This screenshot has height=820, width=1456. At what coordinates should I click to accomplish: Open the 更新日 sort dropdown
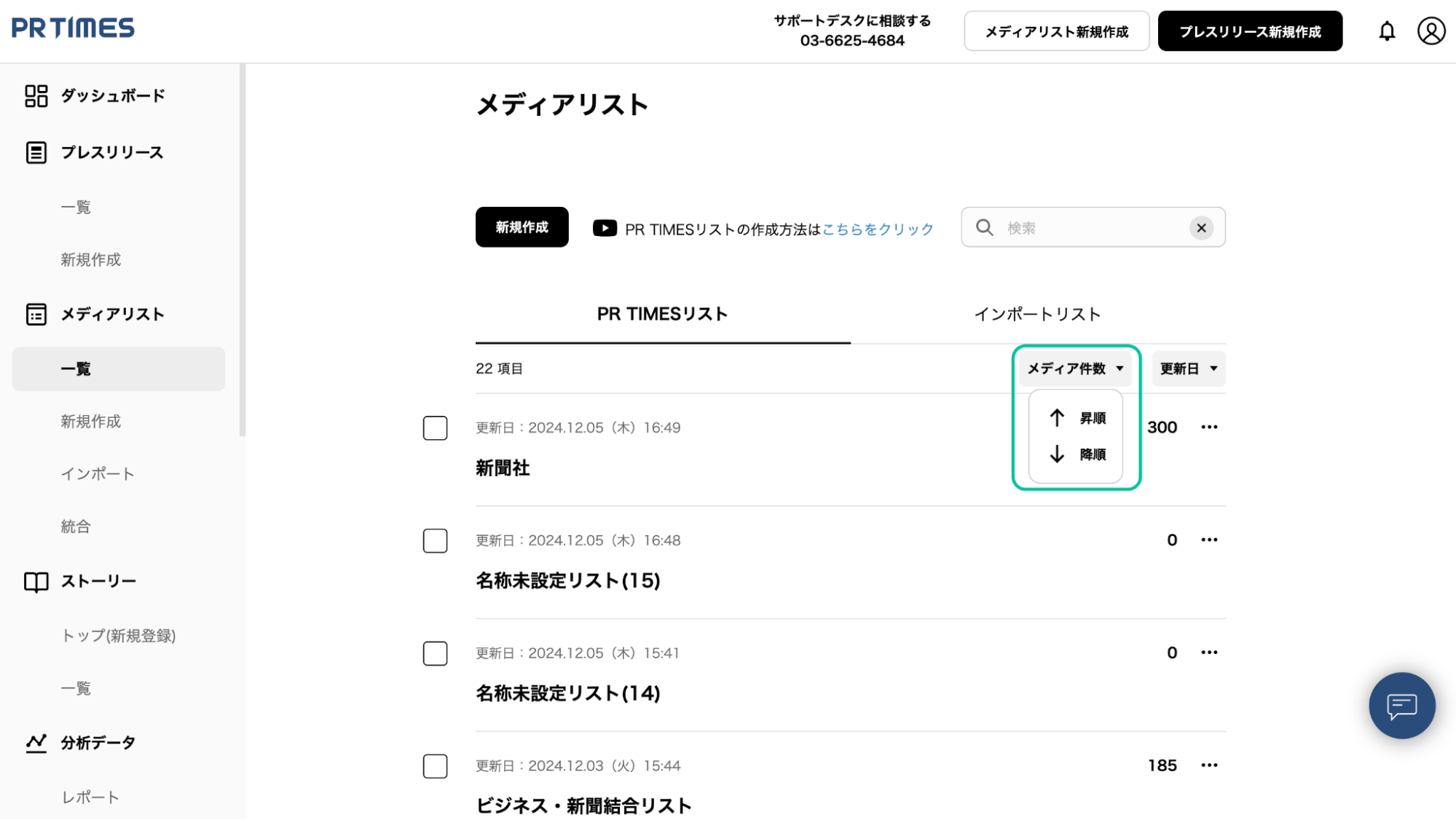click(x=1188, y=368)
